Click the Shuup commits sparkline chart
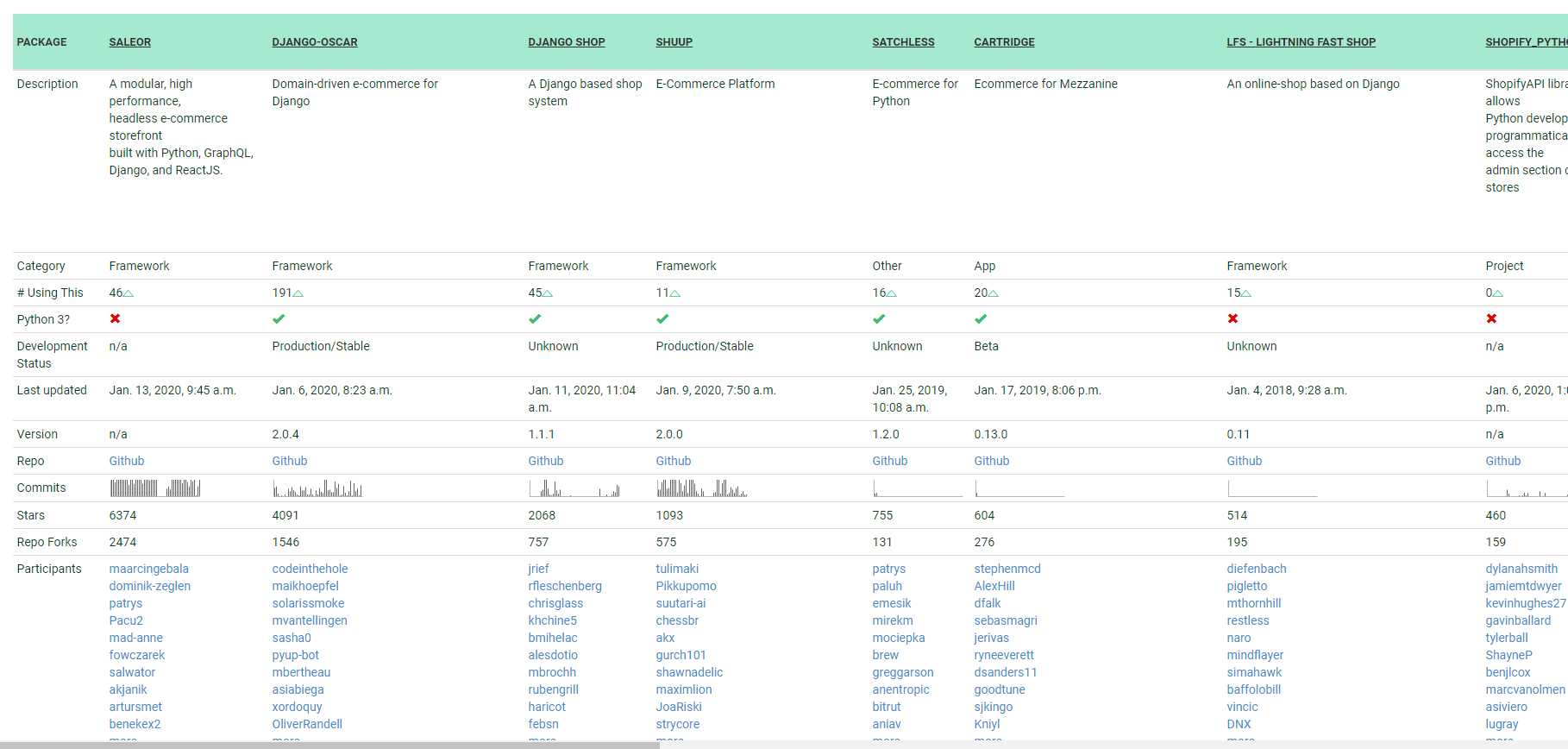The image size is (1568, 749). click(702, 488)
